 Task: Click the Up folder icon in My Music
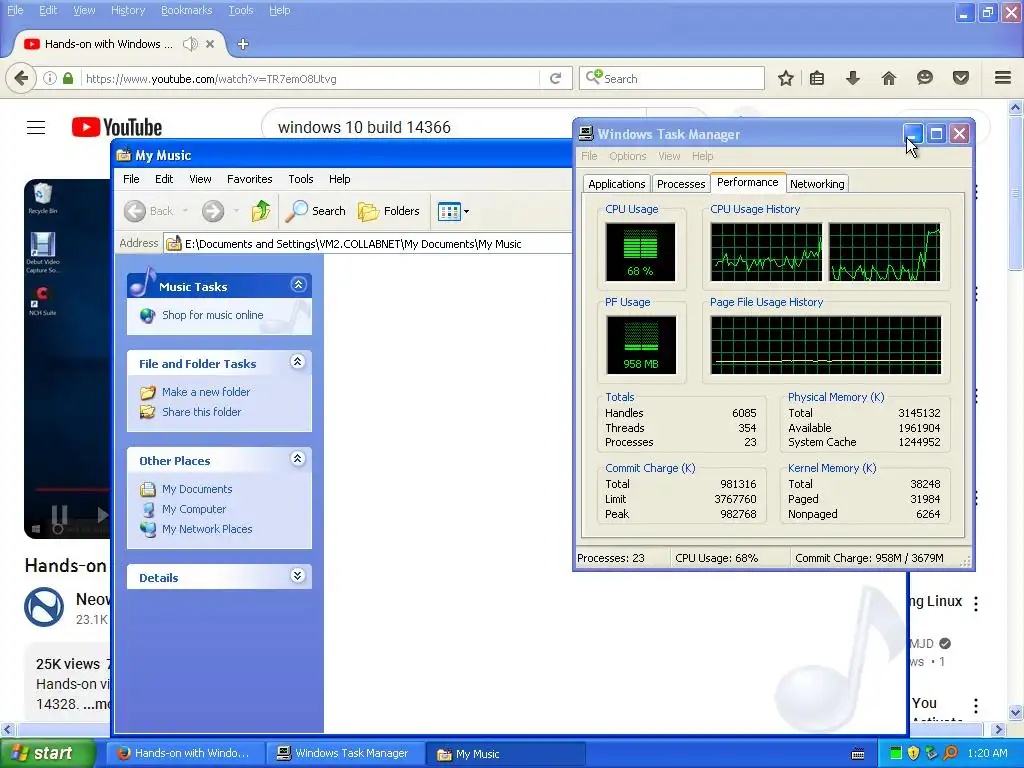point(261,211)
